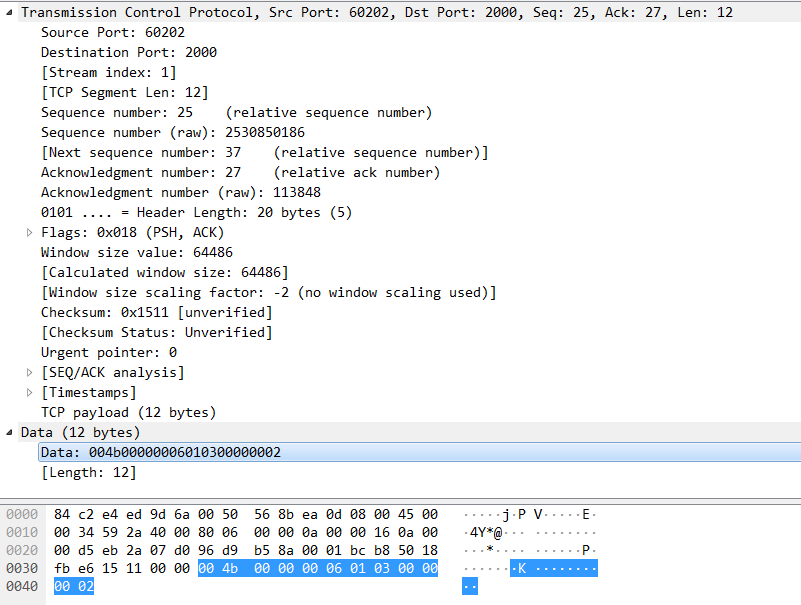The height and width of the screenshot is (605, 801).
Task: Click highlighted hex bytes 00 4b
Action: (x=218, y=568)
